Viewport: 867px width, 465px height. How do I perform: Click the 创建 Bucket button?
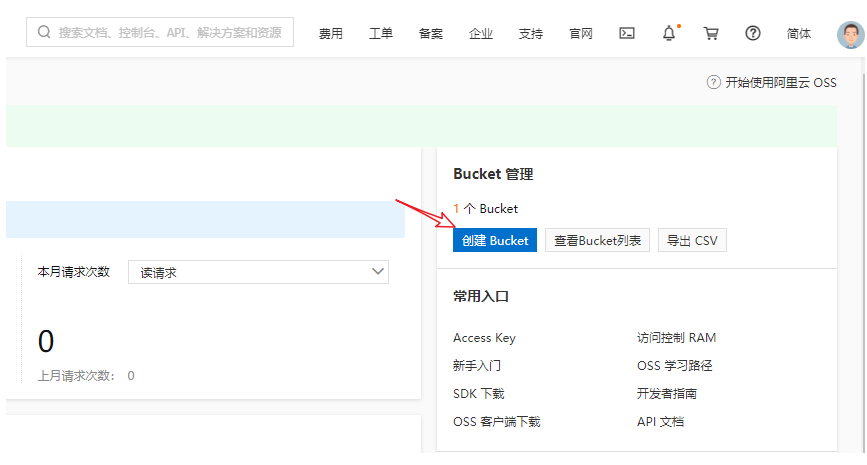click(x=495, y=241)
